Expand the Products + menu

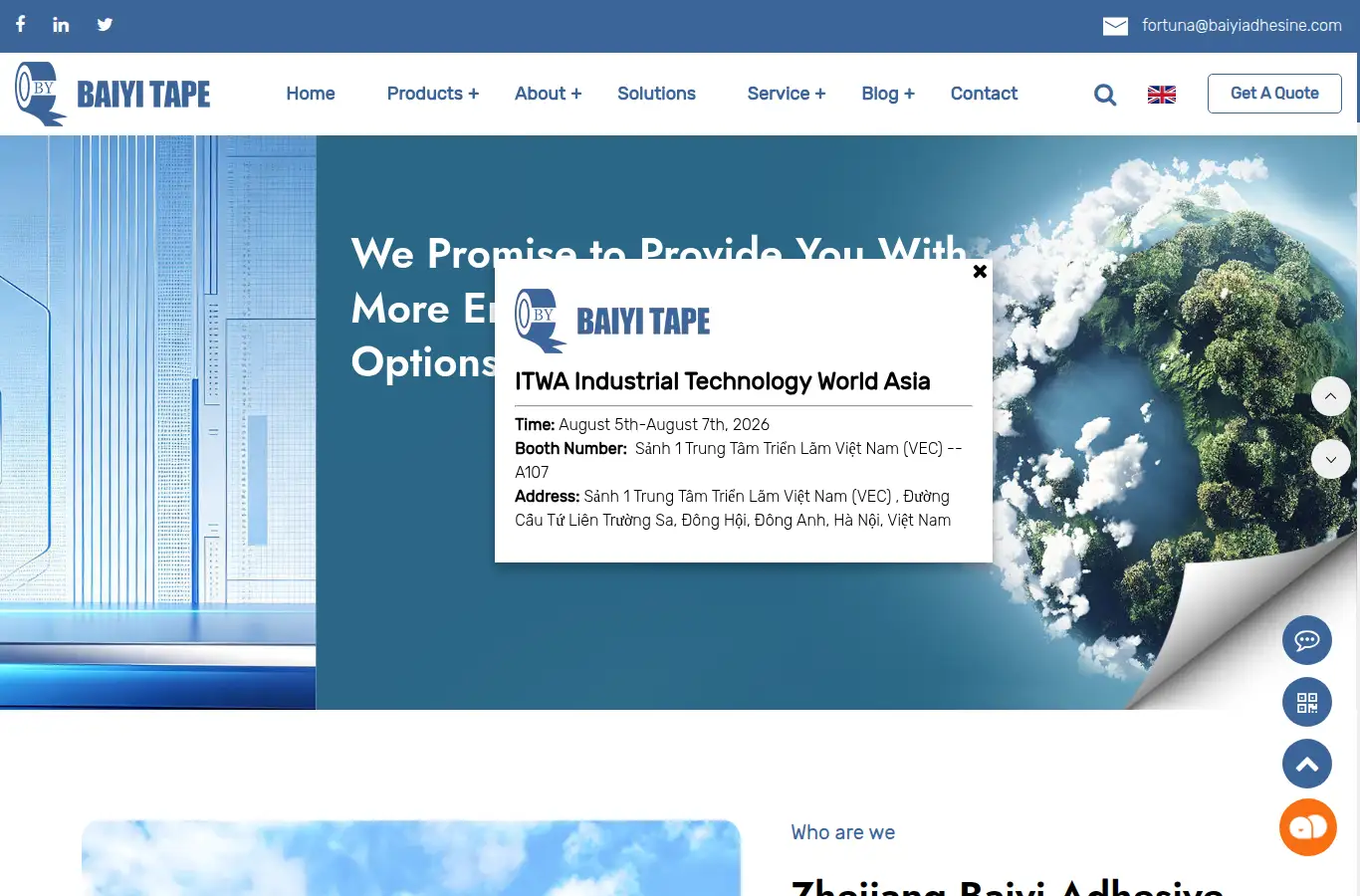(x=433, y=94)
